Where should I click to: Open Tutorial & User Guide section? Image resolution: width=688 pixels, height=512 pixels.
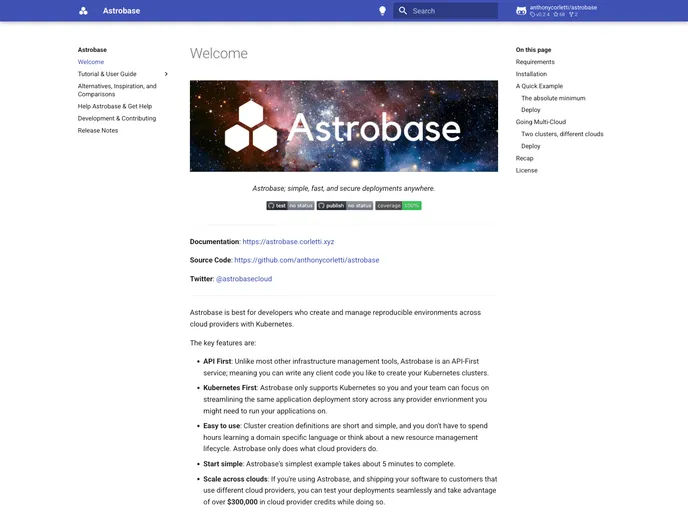[x=107, y=74]
